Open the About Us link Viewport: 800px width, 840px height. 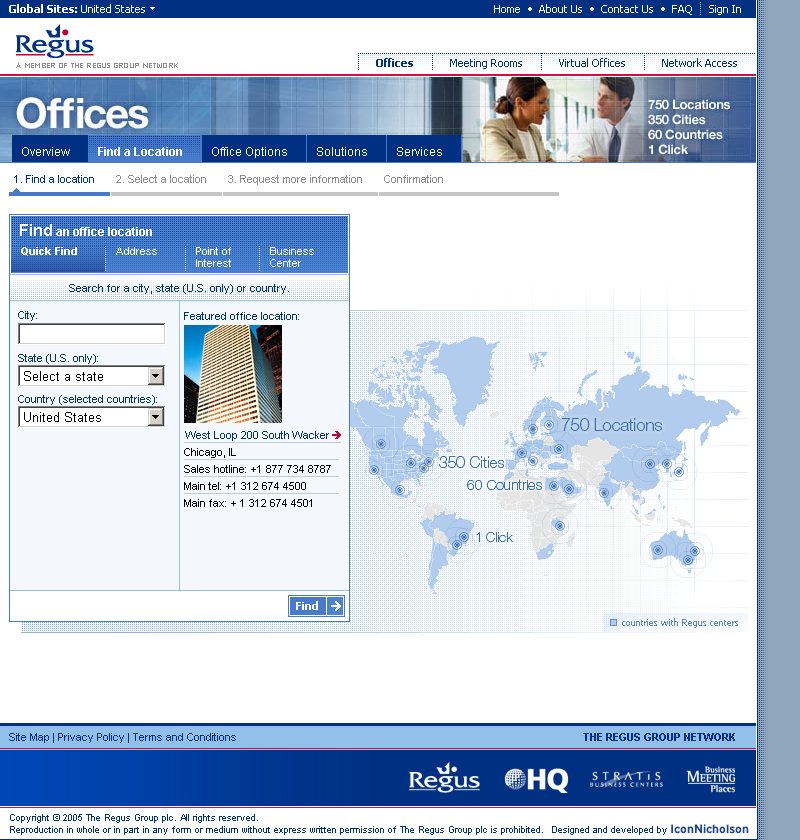click(x=560, y=9)
